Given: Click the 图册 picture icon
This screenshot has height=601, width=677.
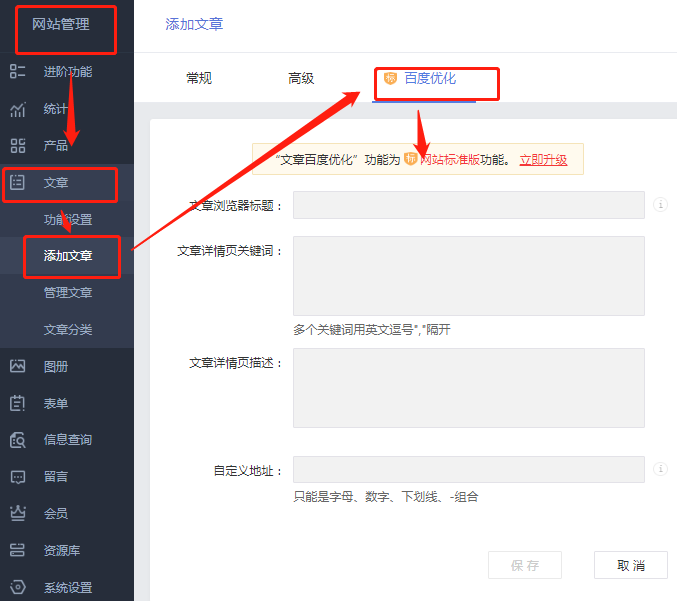Looking at the screenshot, I should pyautogui.click(x=17, y=367).
